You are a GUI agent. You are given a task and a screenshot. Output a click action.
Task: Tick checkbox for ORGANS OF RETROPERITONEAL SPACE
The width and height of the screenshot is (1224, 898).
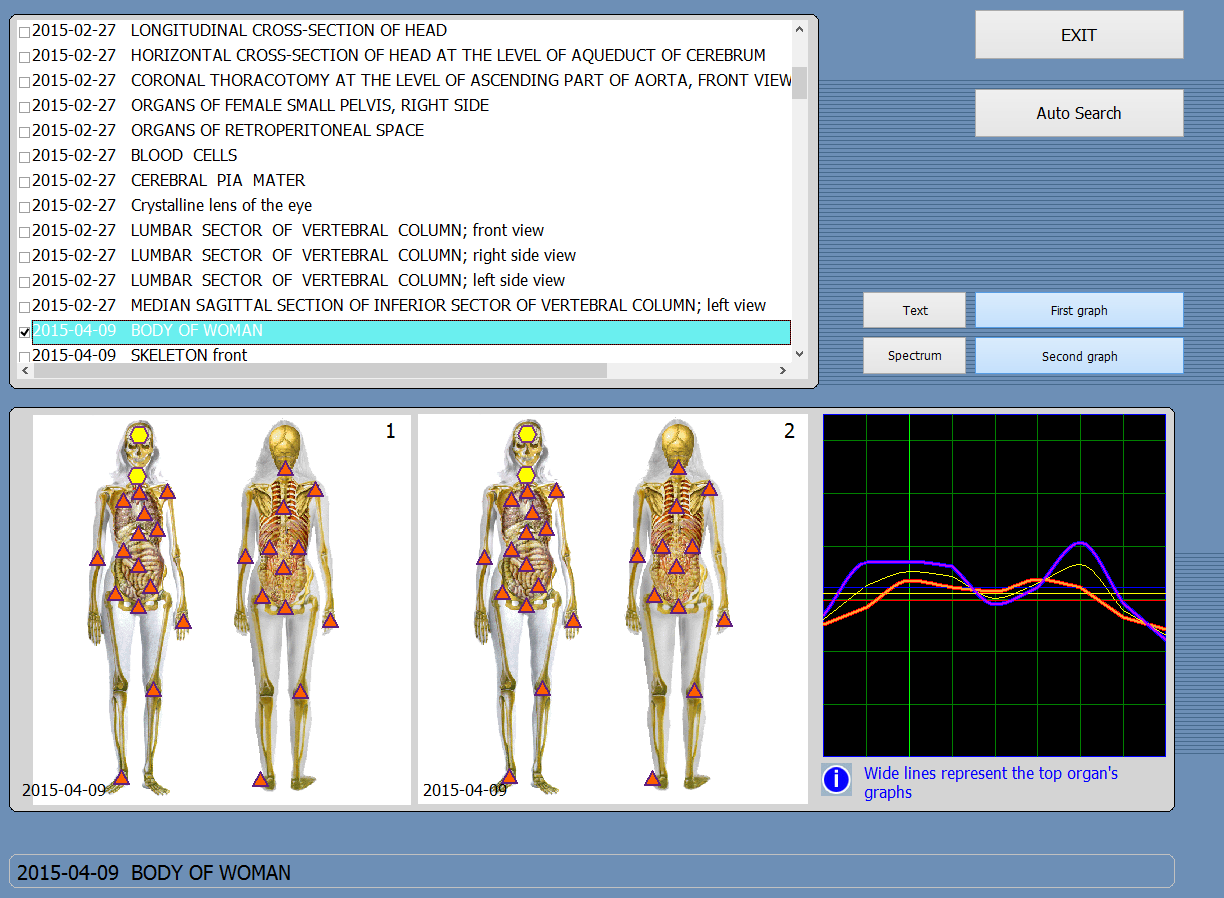[x=25, y=132]
